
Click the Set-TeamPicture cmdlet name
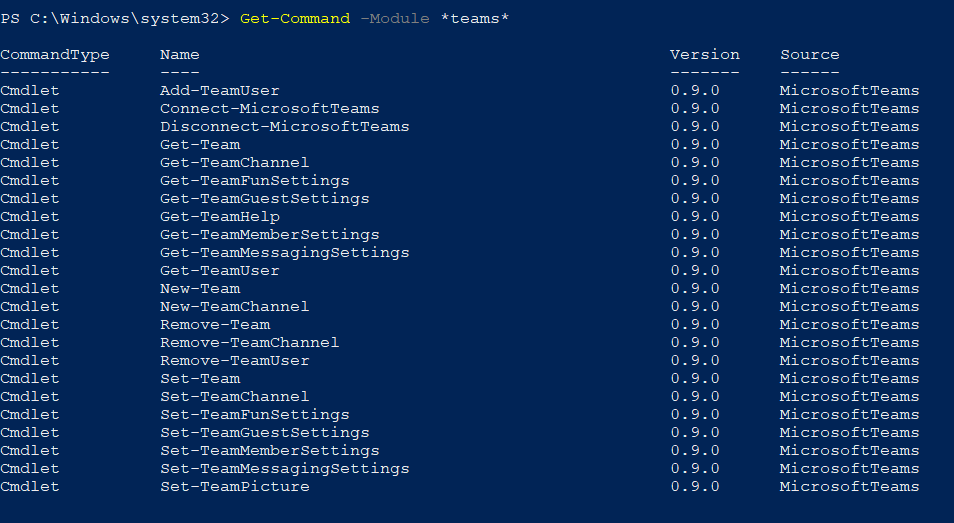[x=234, y=487]
